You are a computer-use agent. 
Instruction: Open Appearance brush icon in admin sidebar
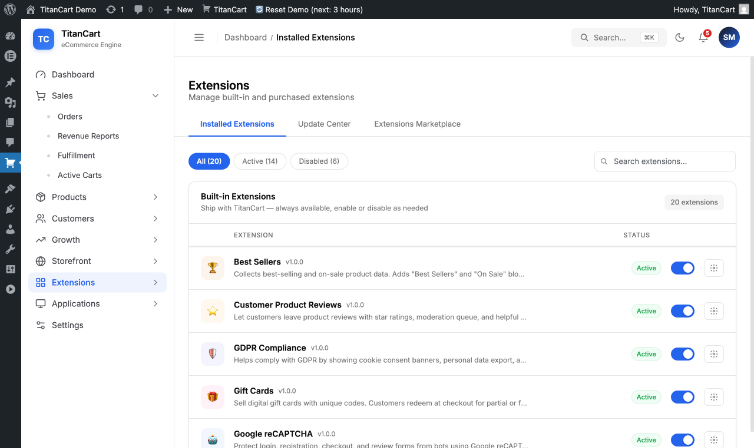pos(10,188)
